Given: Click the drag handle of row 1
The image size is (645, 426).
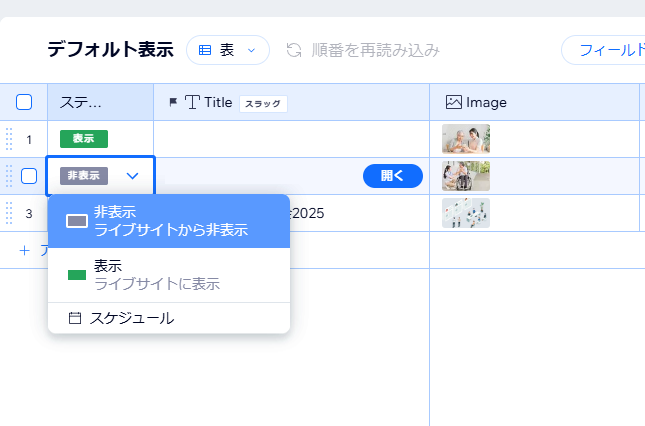Looking at the screenshot, I should pyautogui.click(x=9, y=139).
